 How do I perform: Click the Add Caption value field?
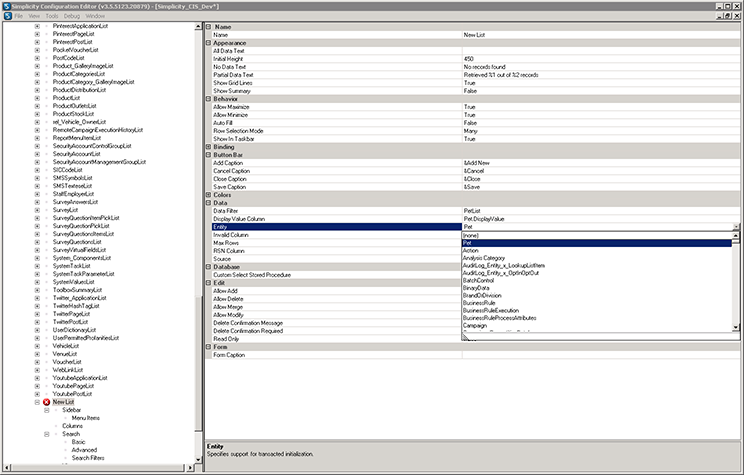[x=601, y=163]
